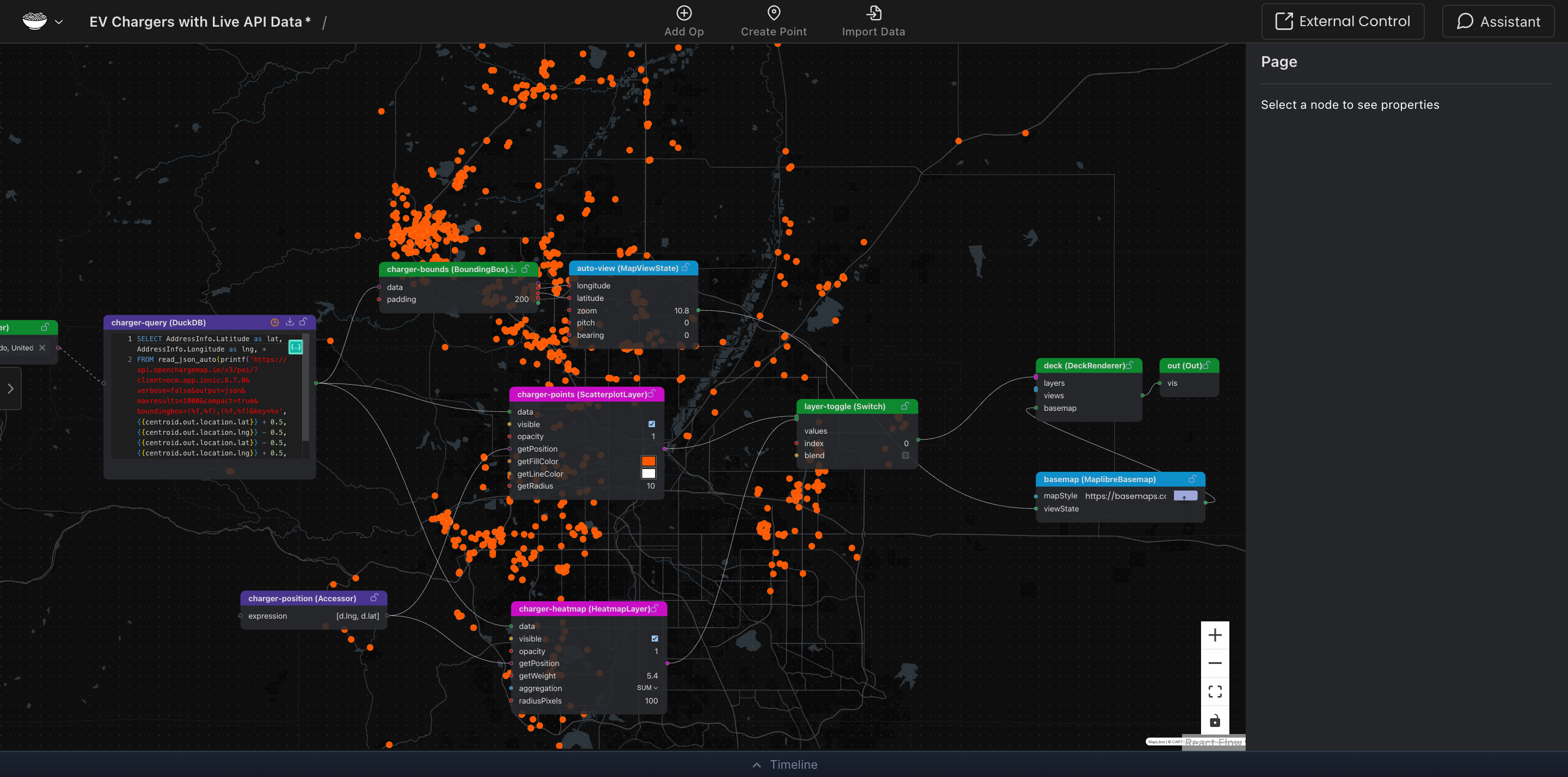Click the radiusPixels value 100
This screenshot has width=1568, height=777.
coord(651,701)
